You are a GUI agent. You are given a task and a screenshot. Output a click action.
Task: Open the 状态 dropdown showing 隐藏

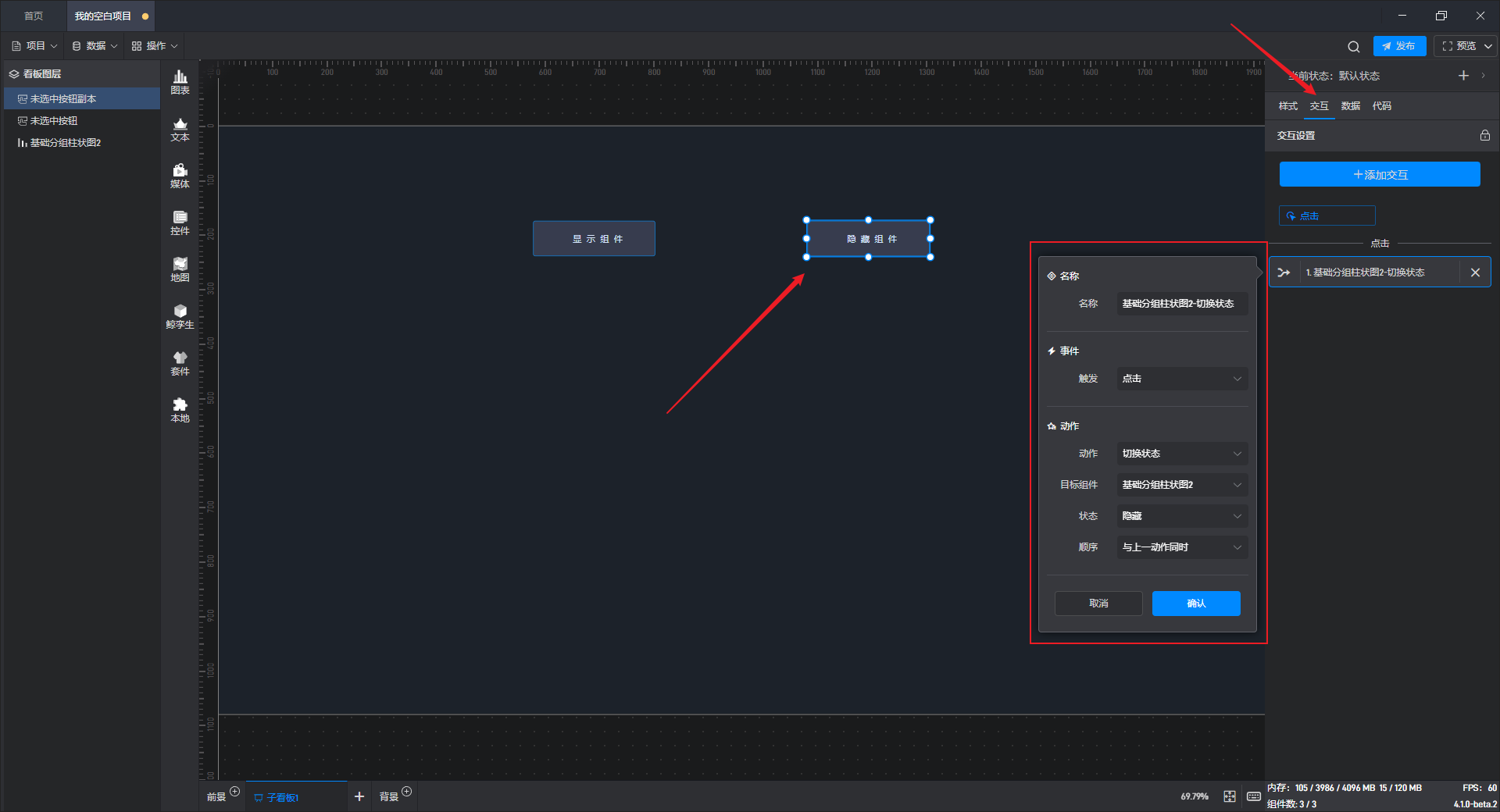pos(1182,516)
